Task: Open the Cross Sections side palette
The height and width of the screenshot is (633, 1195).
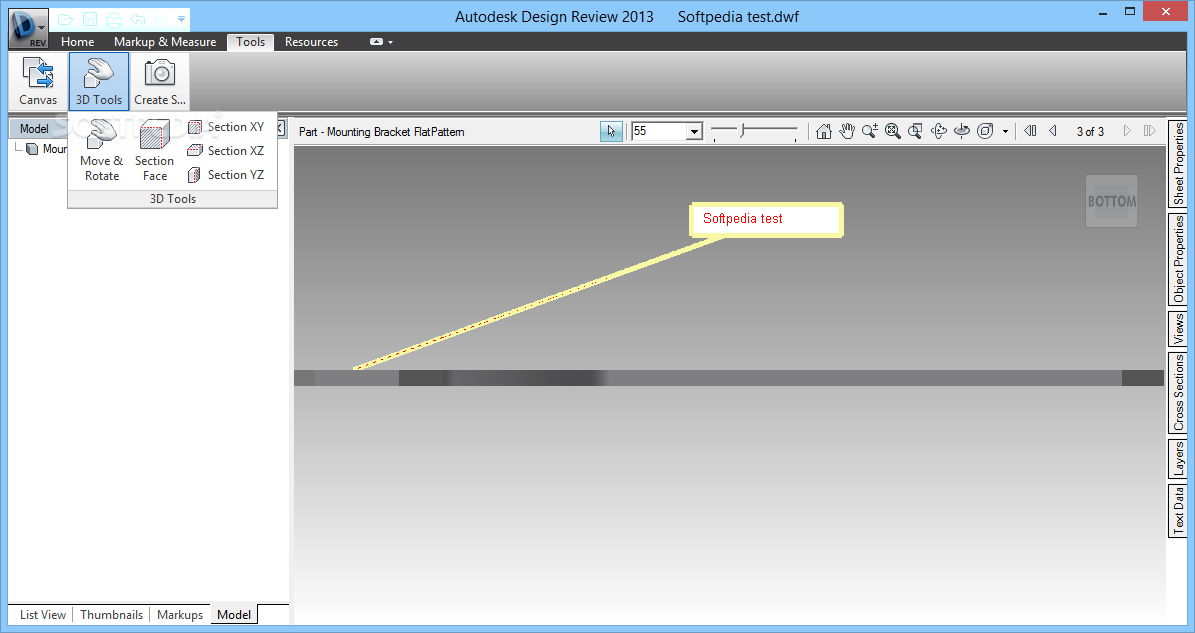Action: click(1178, 392)
